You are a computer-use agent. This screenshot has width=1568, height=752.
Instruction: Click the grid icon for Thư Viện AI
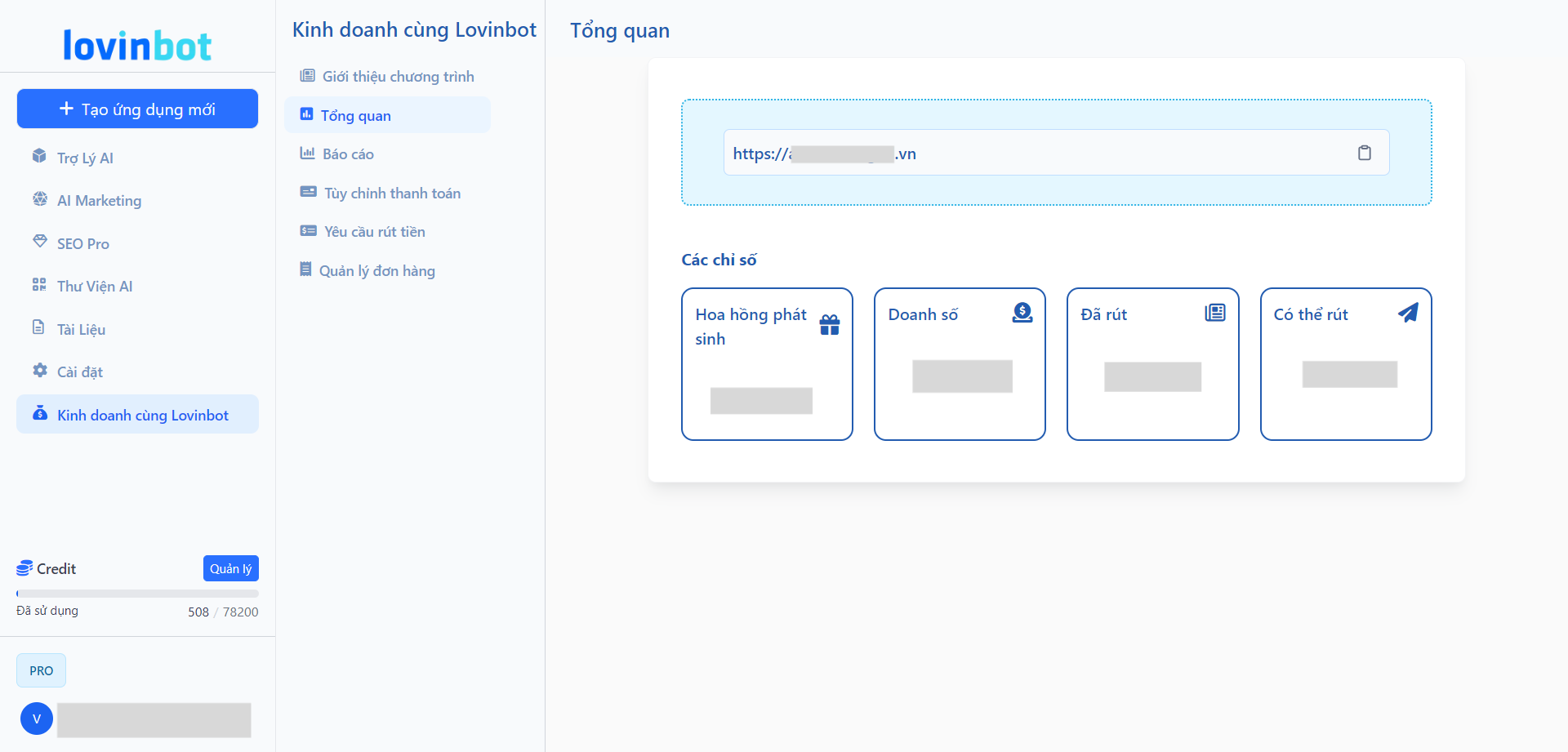(39, 285)
